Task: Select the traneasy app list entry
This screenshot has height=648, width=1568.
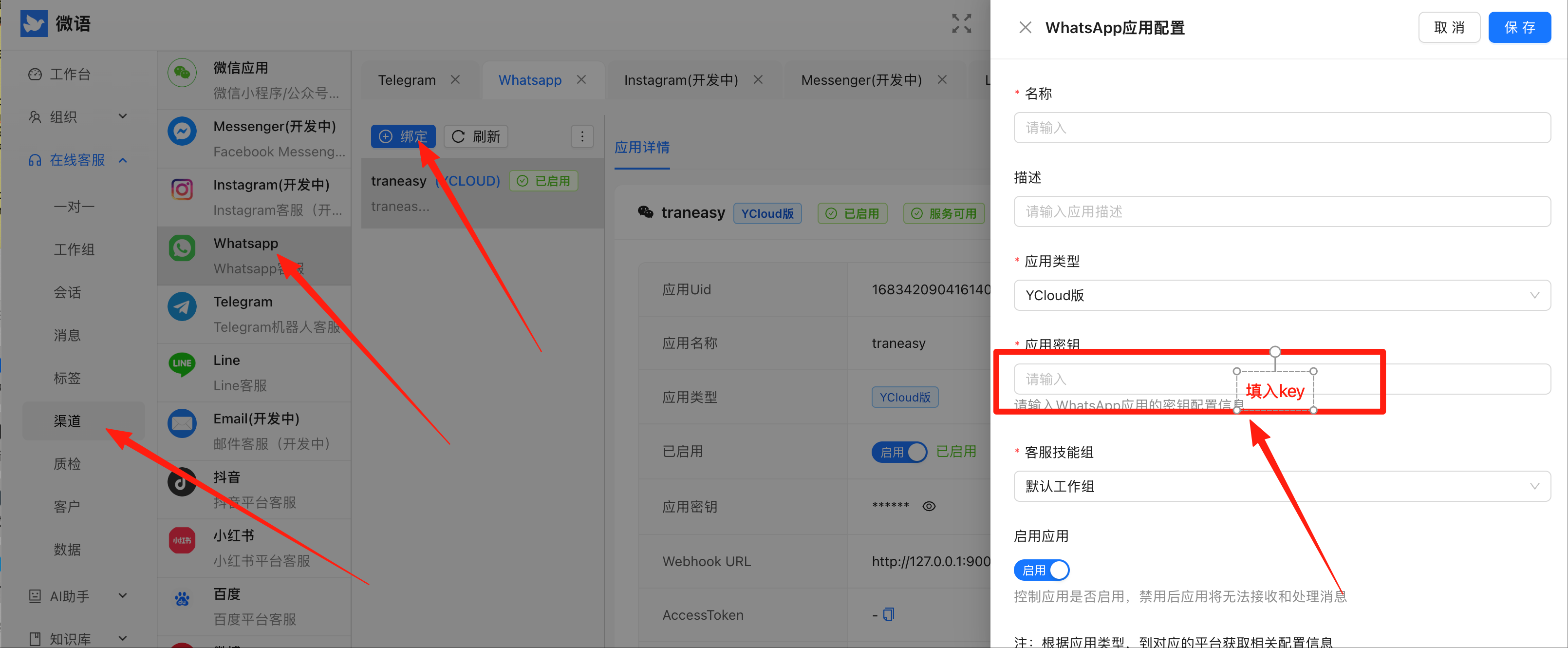Action: pos(482,193)
